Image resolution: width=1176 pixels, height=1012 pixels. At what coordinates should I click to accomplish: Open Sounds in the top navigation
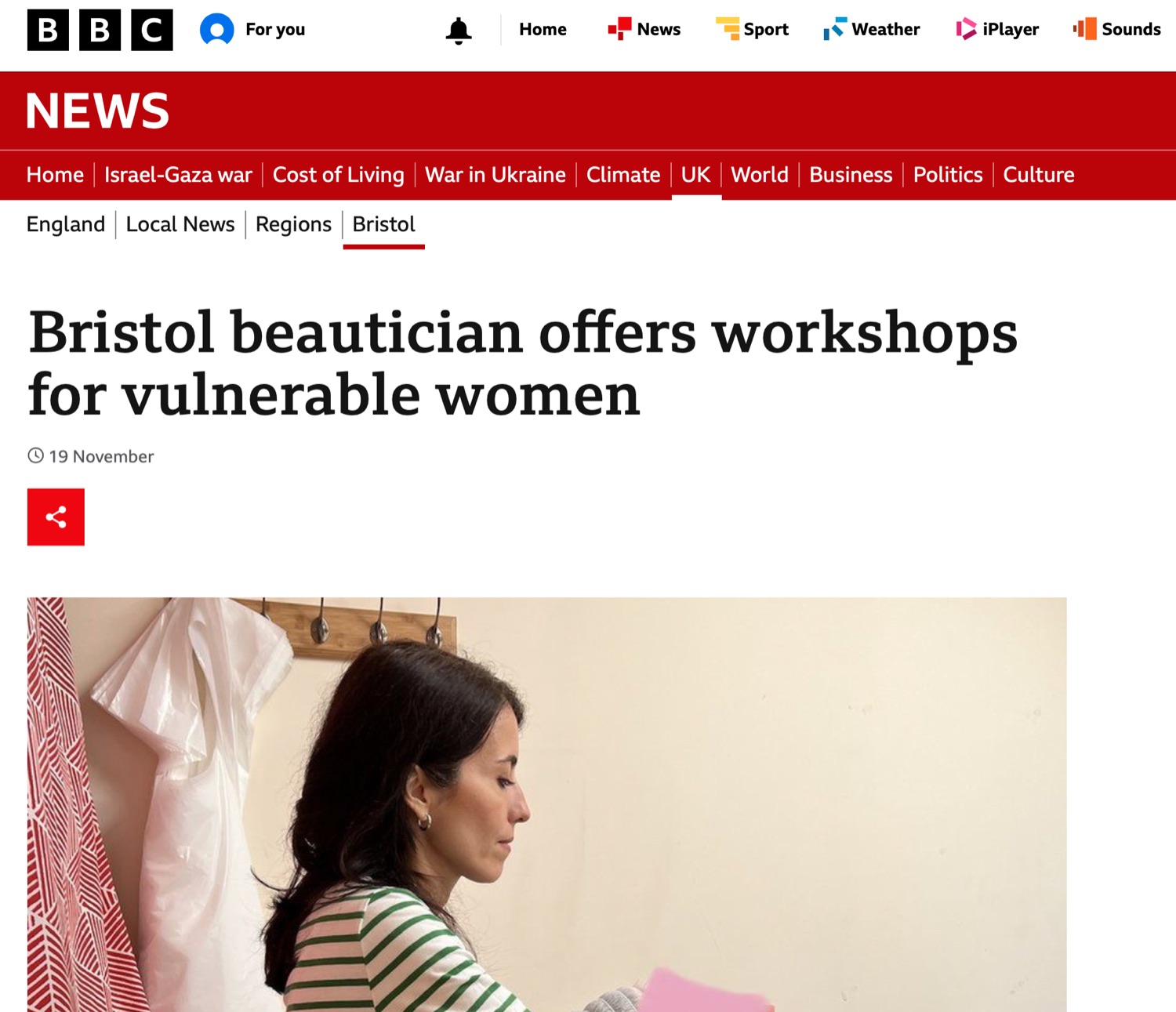pos(1117,30)
